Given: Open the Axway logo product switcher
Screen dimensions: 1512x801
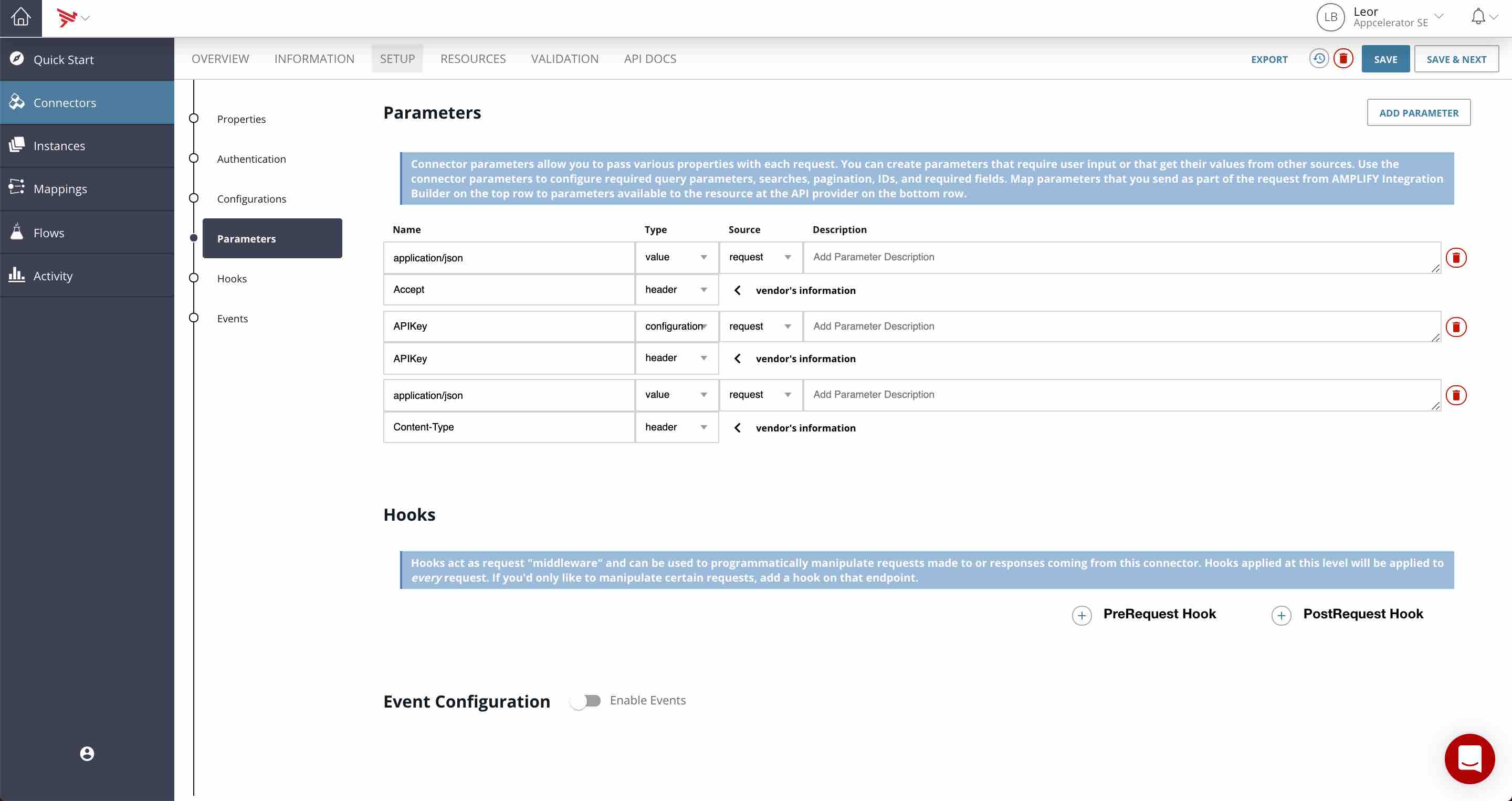Looking at the screenshot, I should [x=73, y=18].
